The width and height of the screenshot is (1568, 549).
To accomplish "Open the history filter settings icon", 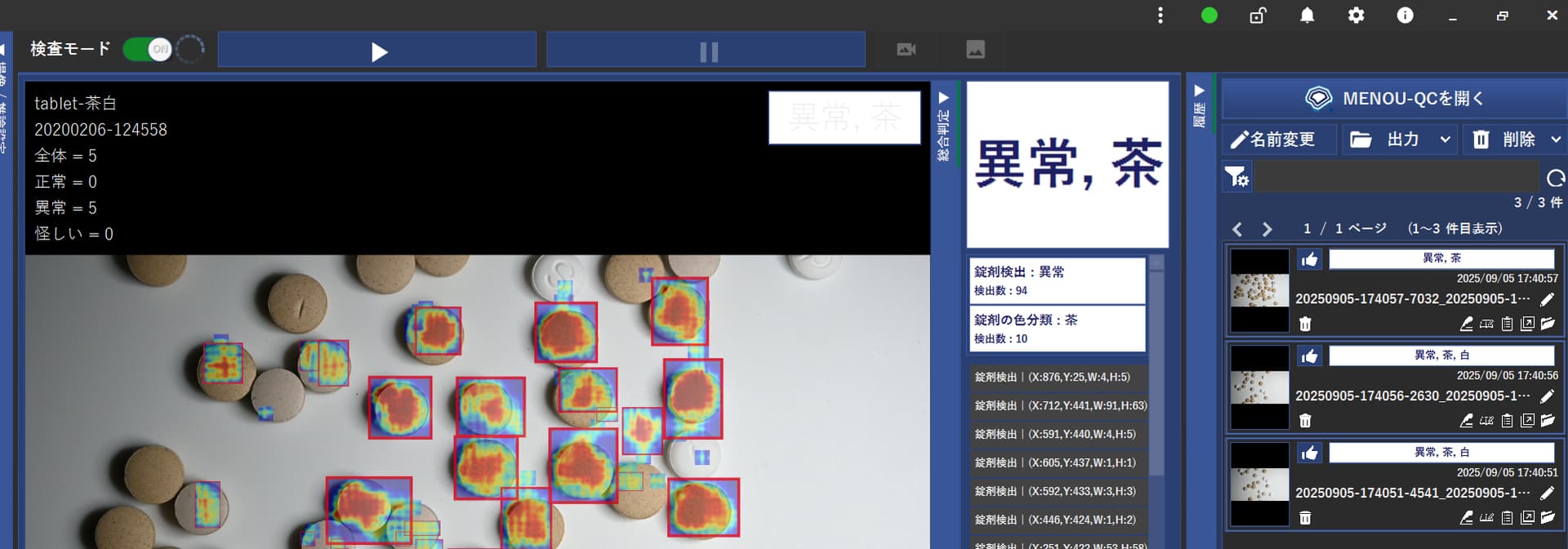I will [x=1236, y=176].
